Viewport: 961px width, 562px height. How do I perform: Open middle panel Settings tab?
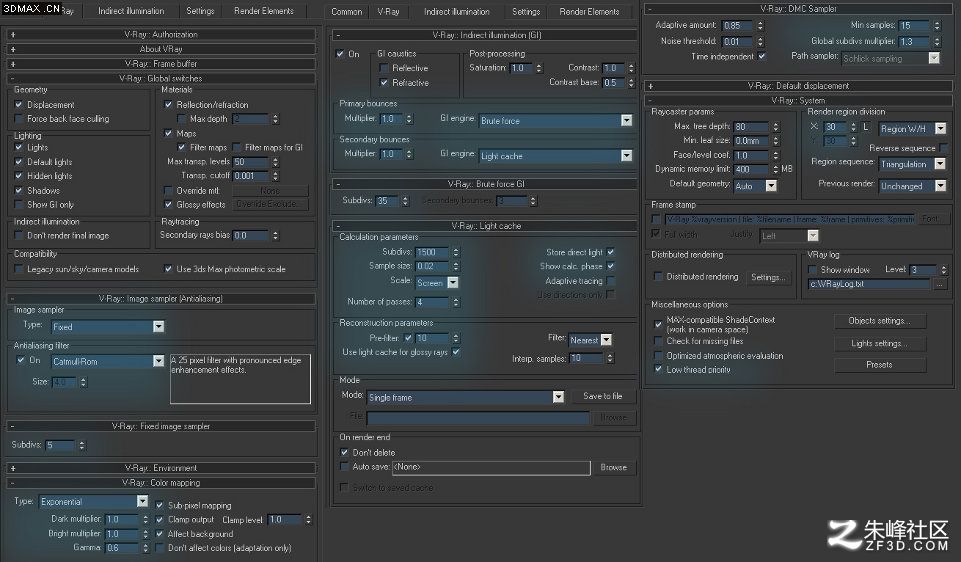[x=526, y=12]
